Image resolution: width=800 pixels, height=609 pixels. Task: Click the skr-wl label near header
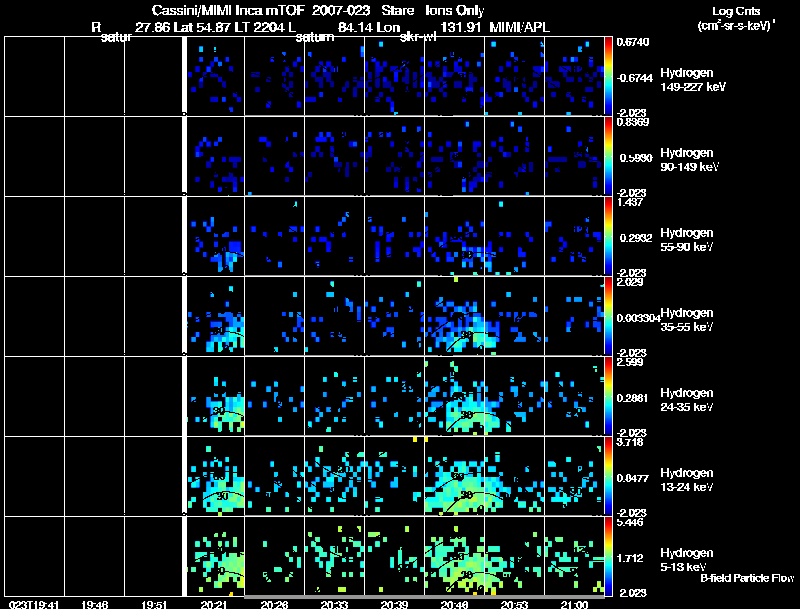point(418,37)
